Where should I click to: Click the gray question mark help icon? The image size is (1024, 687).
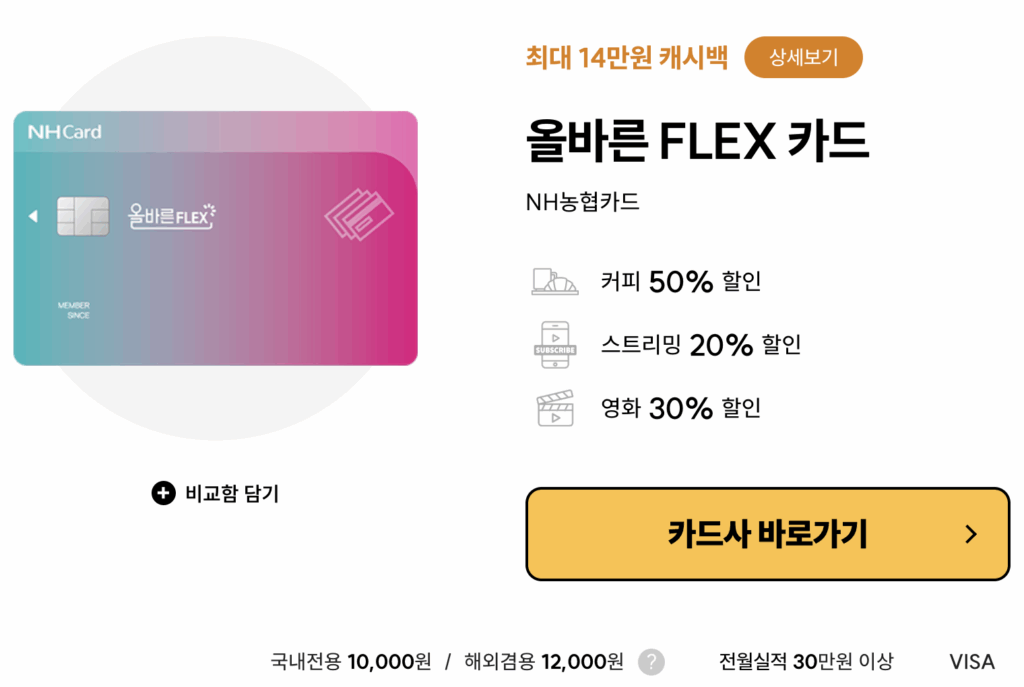tap(651, 662)
